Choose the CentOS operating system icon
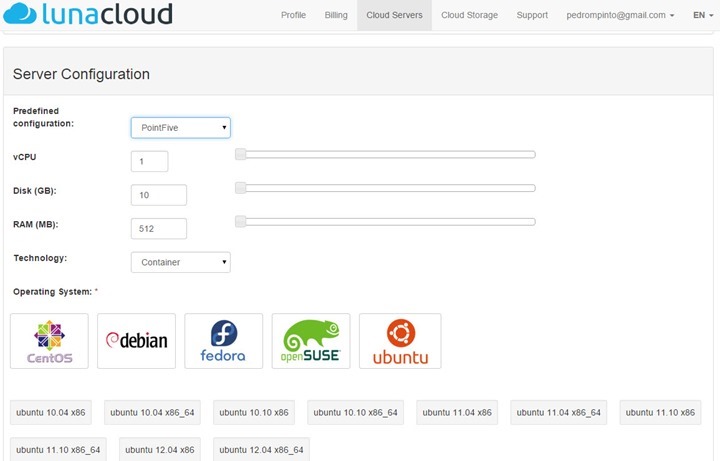 point(49,341)
